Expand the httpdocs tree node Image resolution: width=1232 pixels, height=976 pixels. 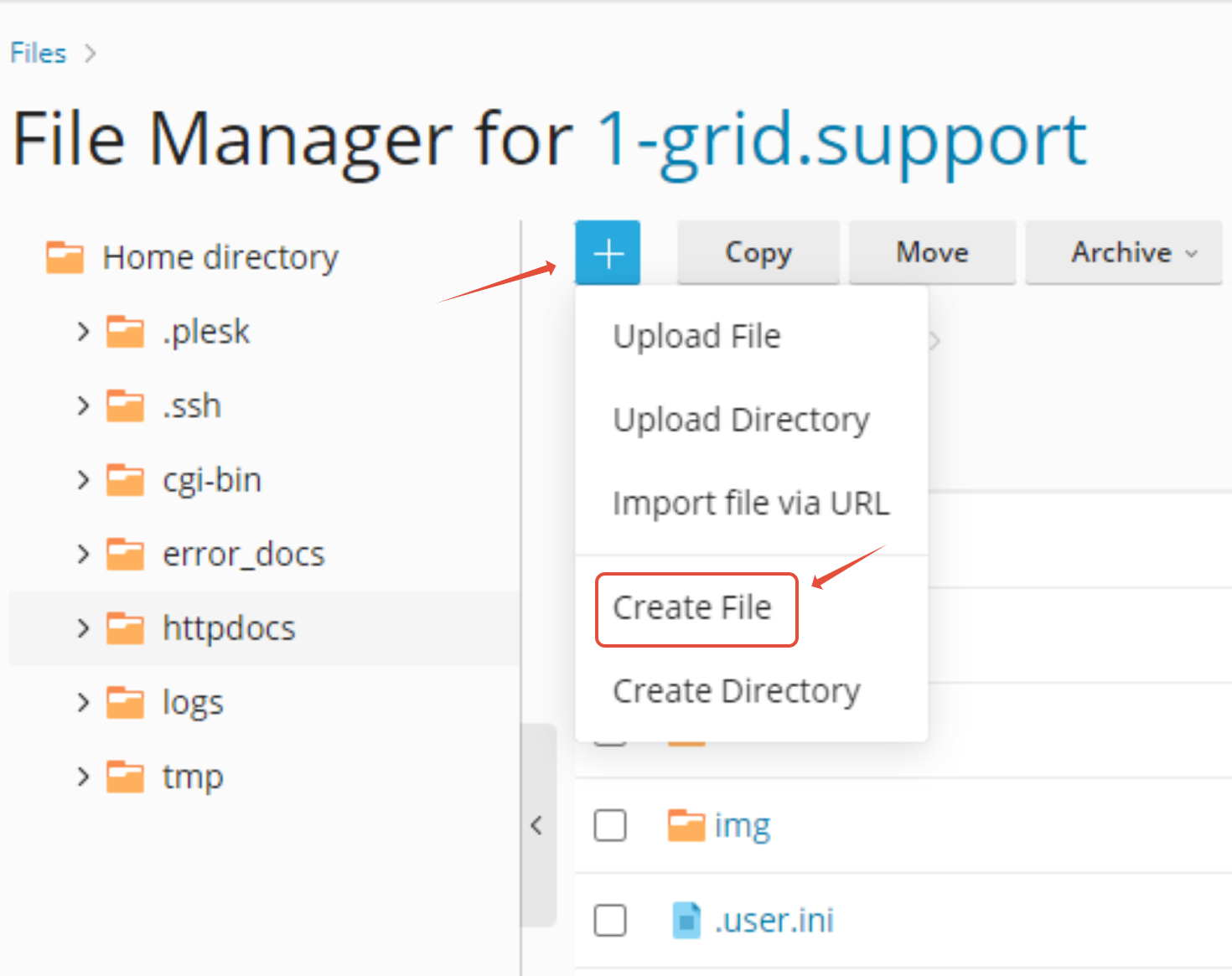[x=82, y=628]
